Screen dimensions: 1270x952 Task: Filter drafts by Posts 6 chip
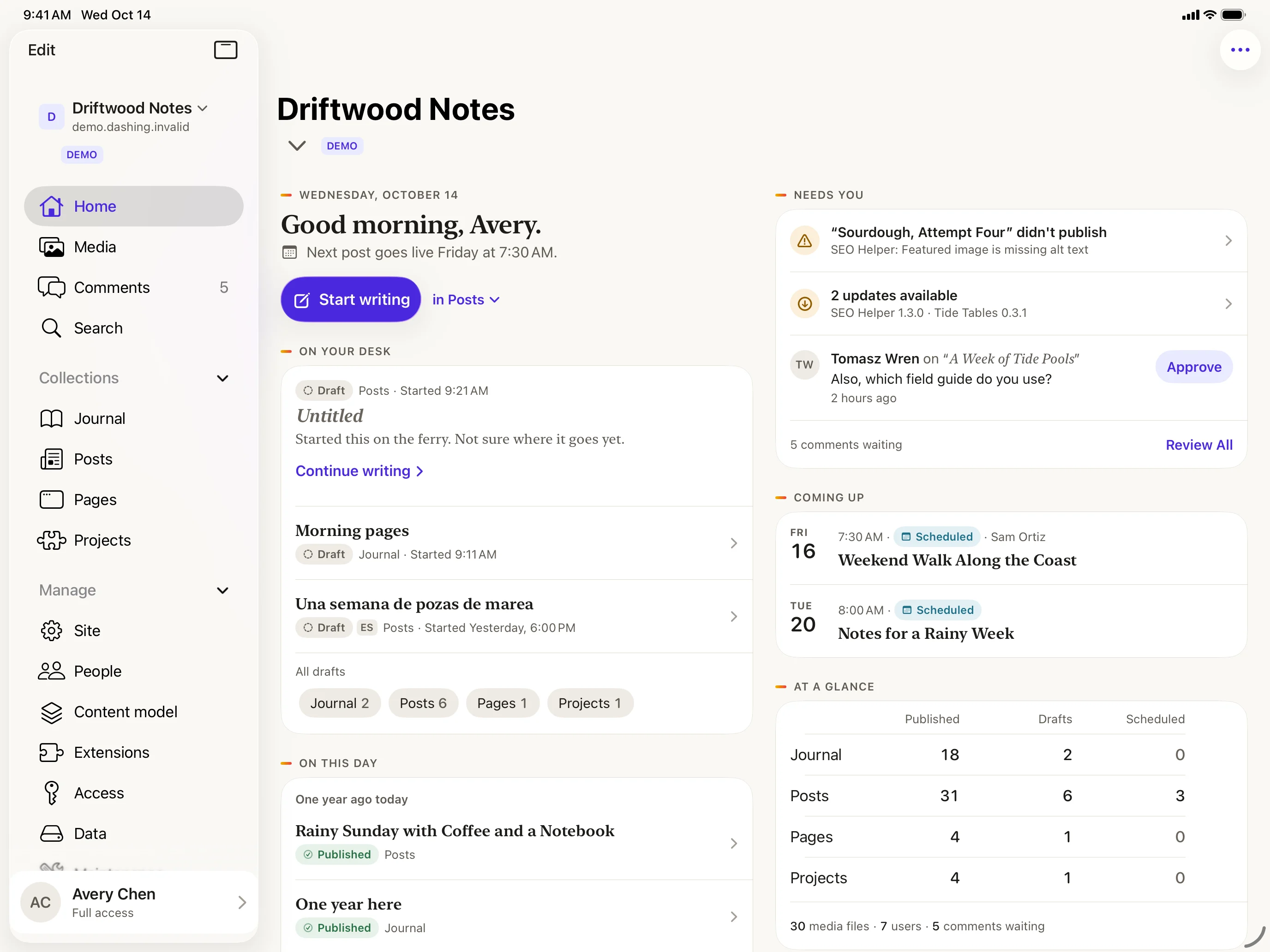point(423,703)
